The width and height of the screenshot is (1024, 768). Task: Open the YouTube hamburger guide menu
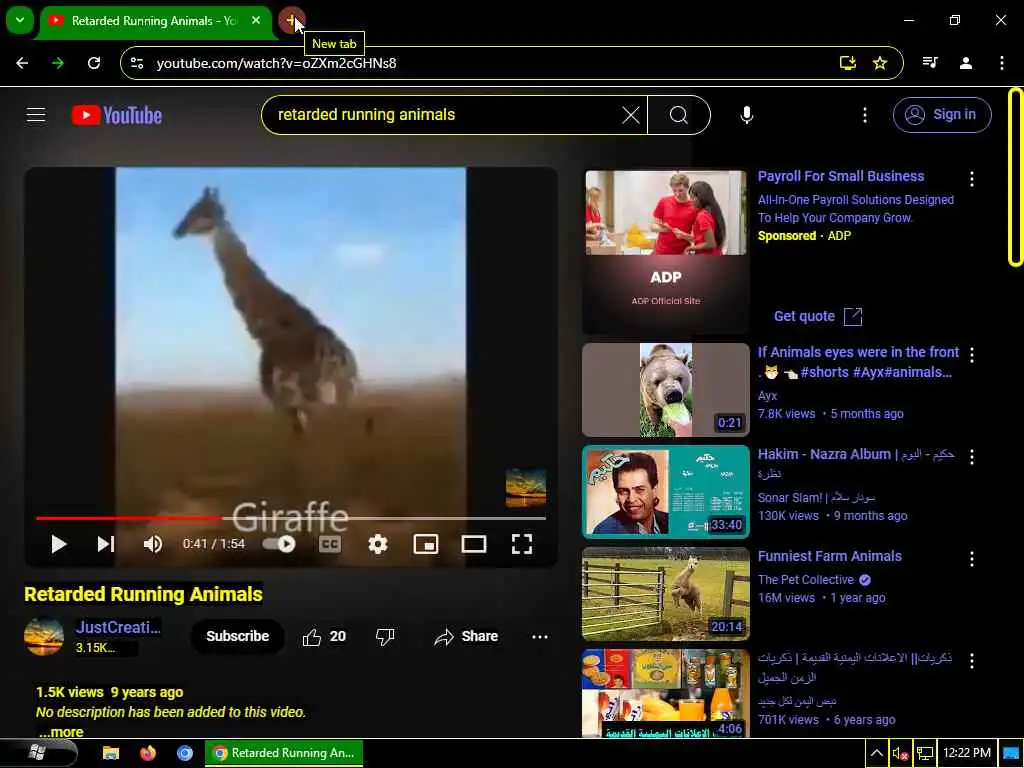point(36,115)
